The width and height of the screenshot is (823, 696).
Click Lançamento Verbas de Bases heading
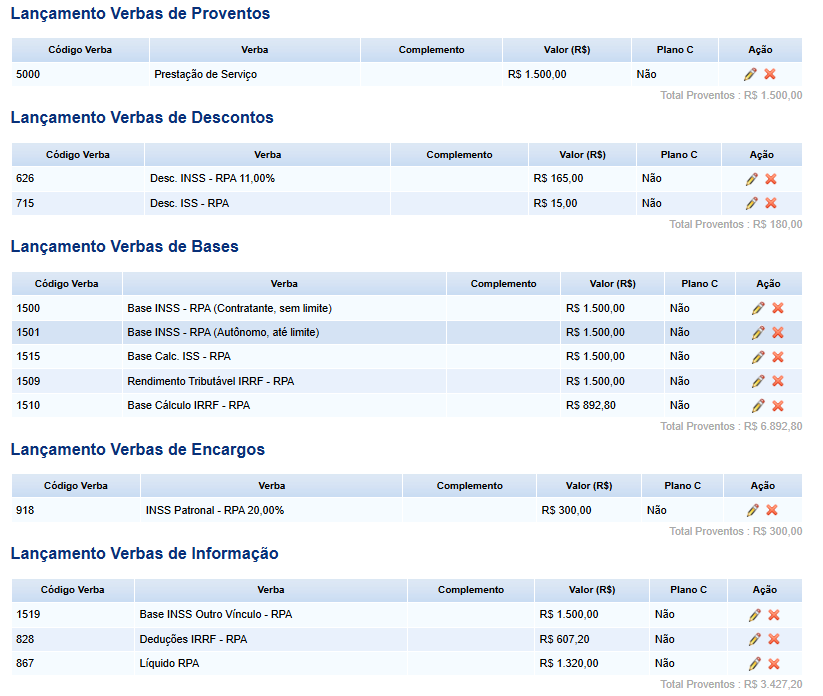pyautogui.click(x=124, y=247)
